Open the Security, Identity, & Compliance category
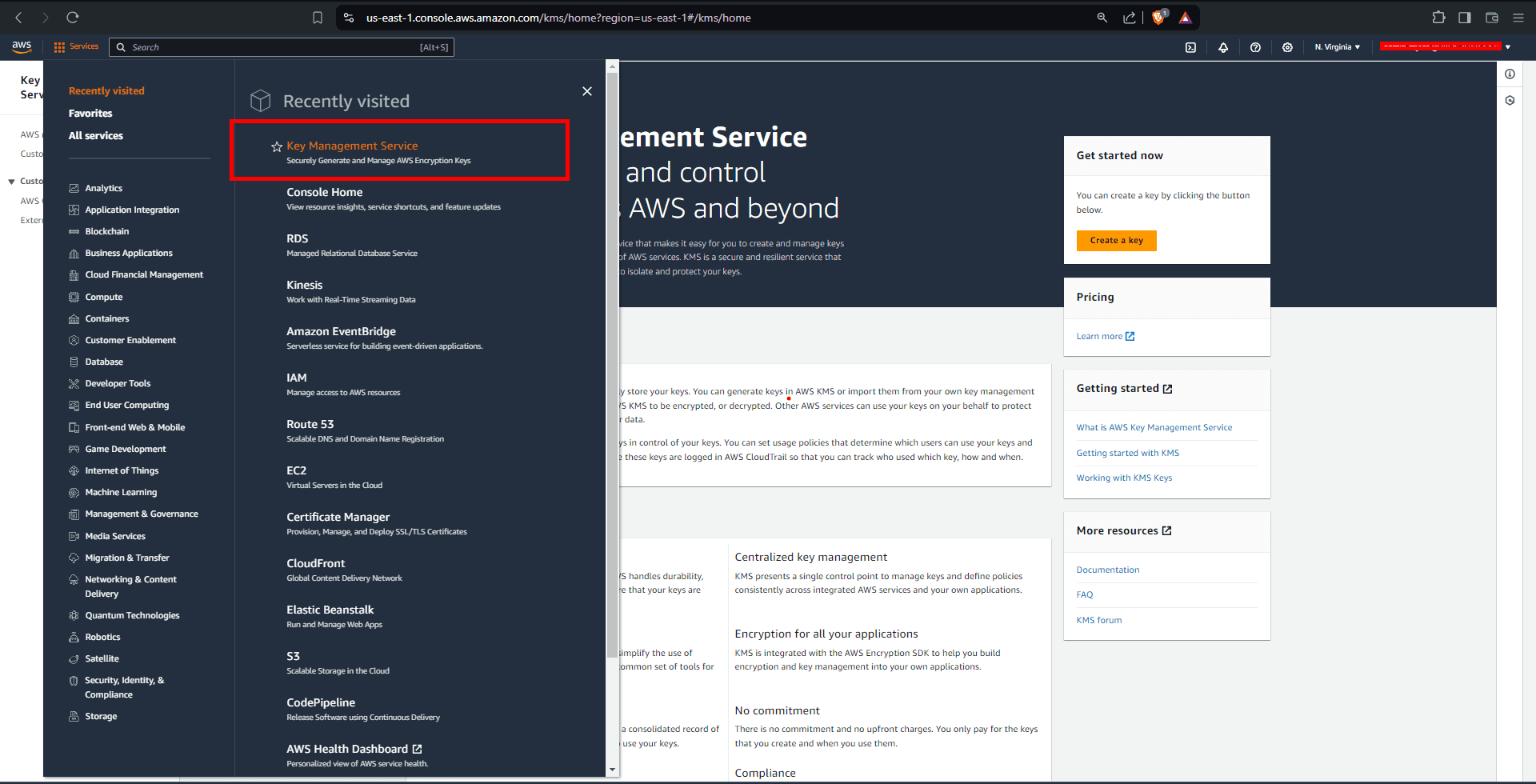The width and height of the screenshot is (1536, 784). tap(125, 688)
